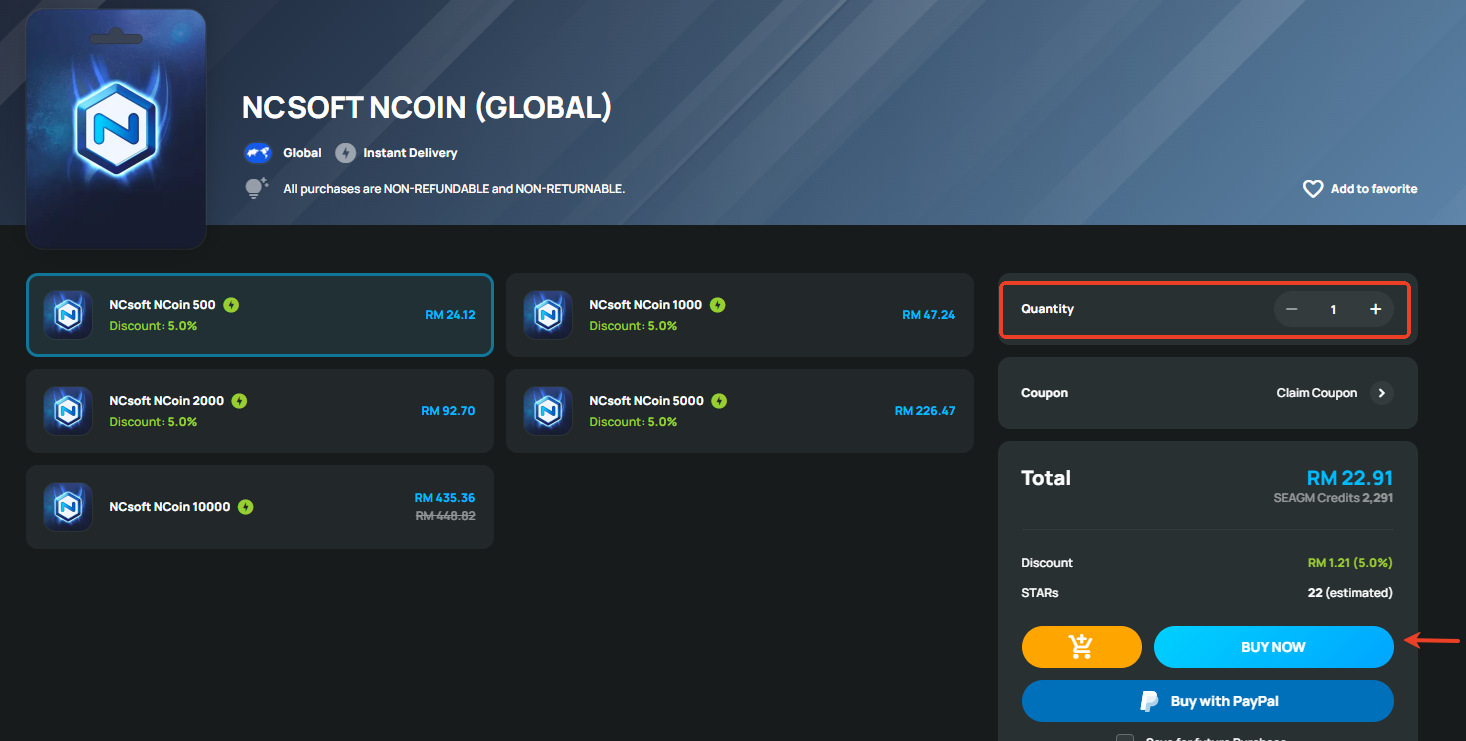
Task: Click the green lightning badge beside NCoin 1000
Action: 718,305
